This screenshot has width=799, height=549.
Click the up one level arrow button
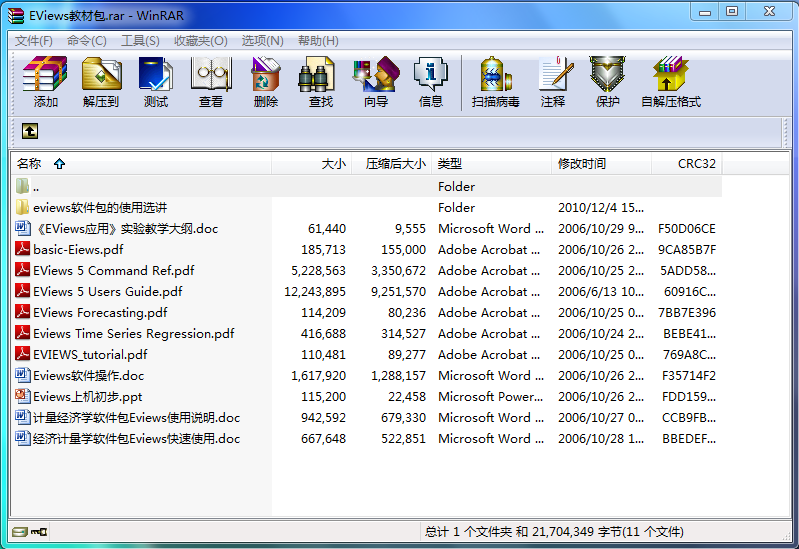coord(30,131)
